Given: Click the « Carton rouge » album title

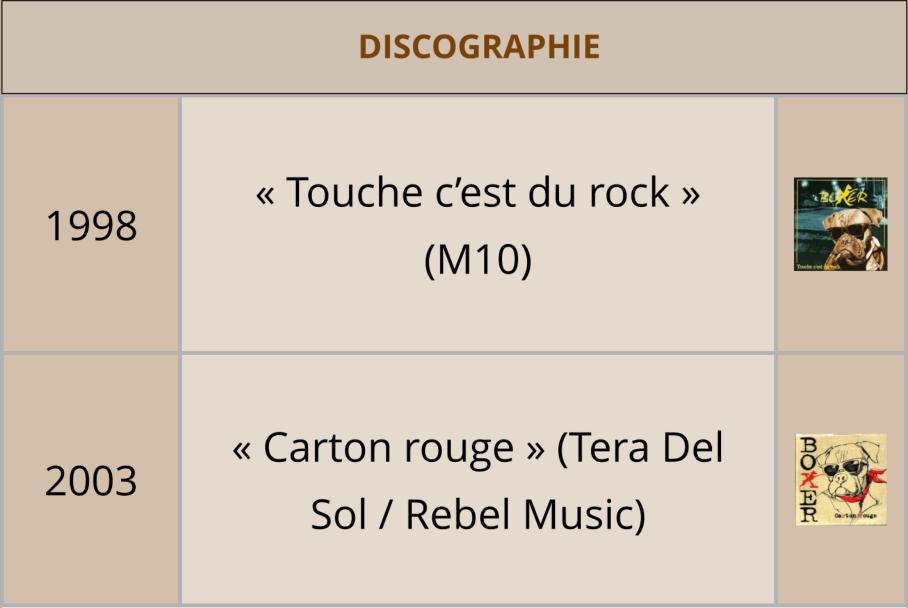Looking at the screenshot, I should click(388, 449).
